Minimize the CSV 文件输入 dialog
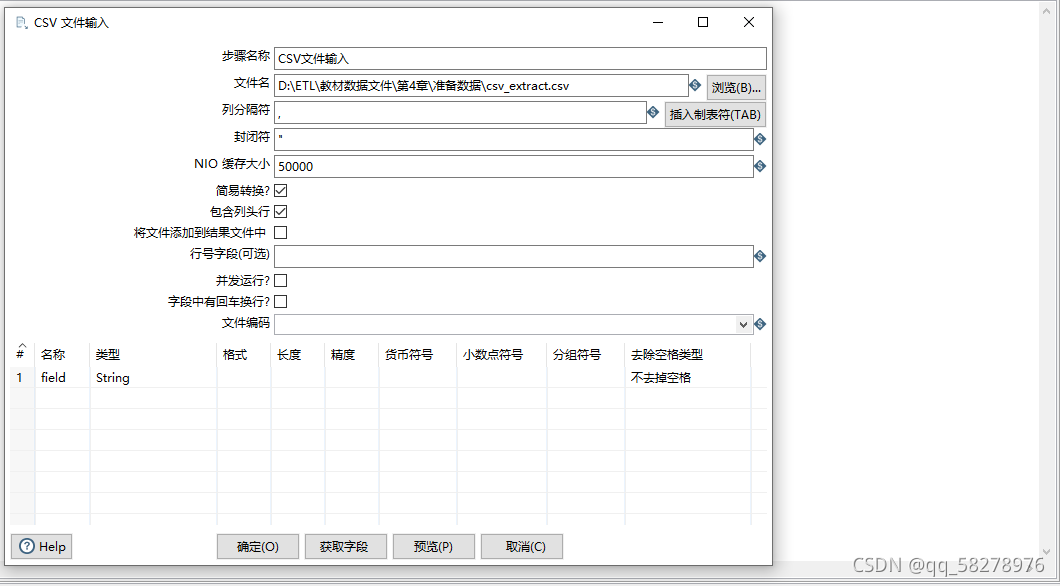The image size is (1060, 586). tap(658, 22)
